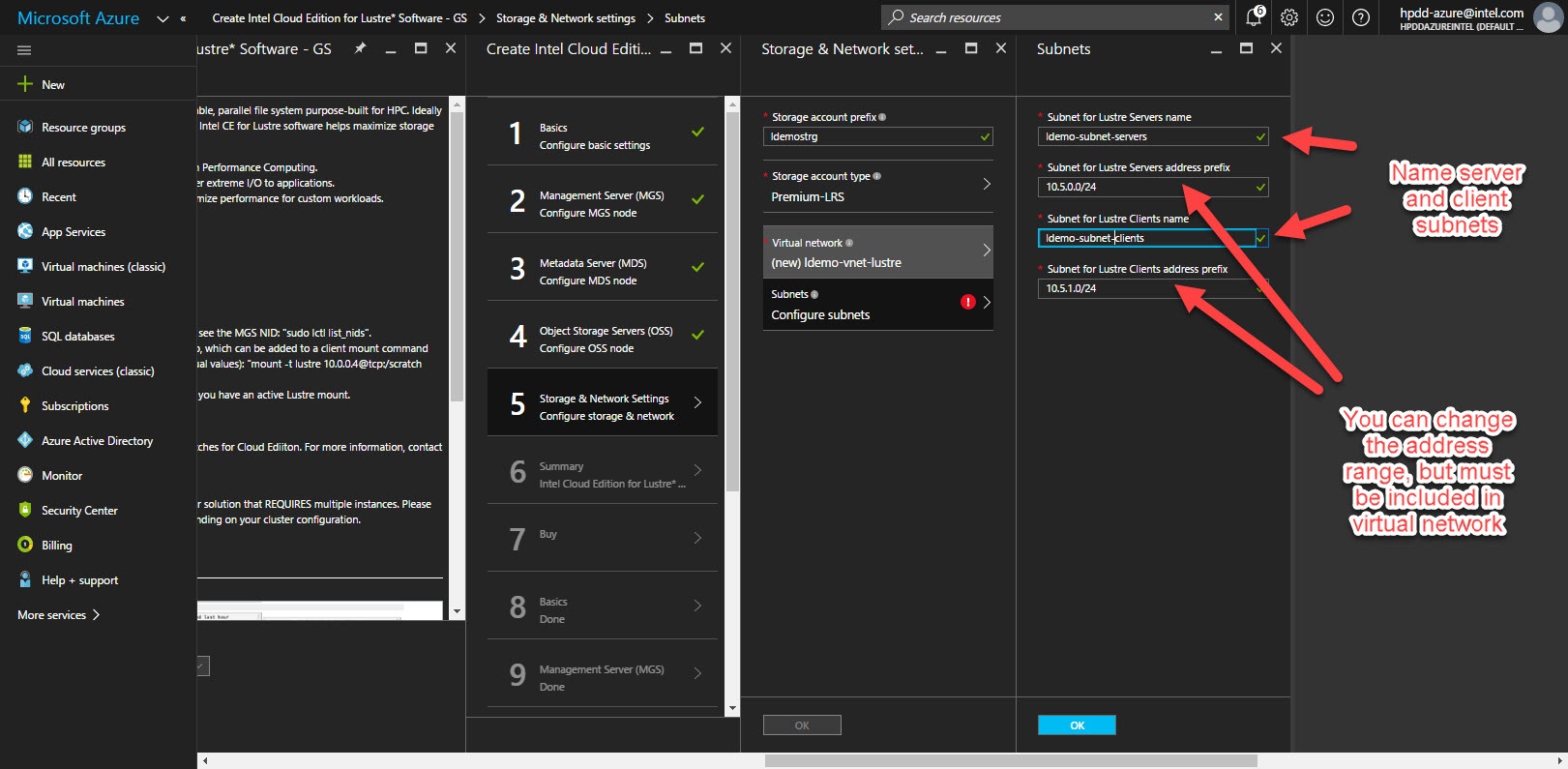1568x769 pixels.
Task: Click the hpdd-azure@intel.com account name
Action: [x=1462, y=13]
